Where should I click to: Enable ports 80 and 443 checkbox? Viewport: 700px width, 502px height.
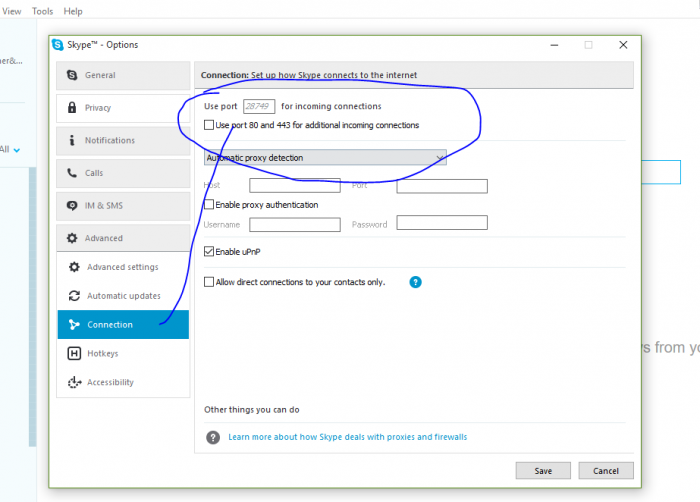[208, 125]
